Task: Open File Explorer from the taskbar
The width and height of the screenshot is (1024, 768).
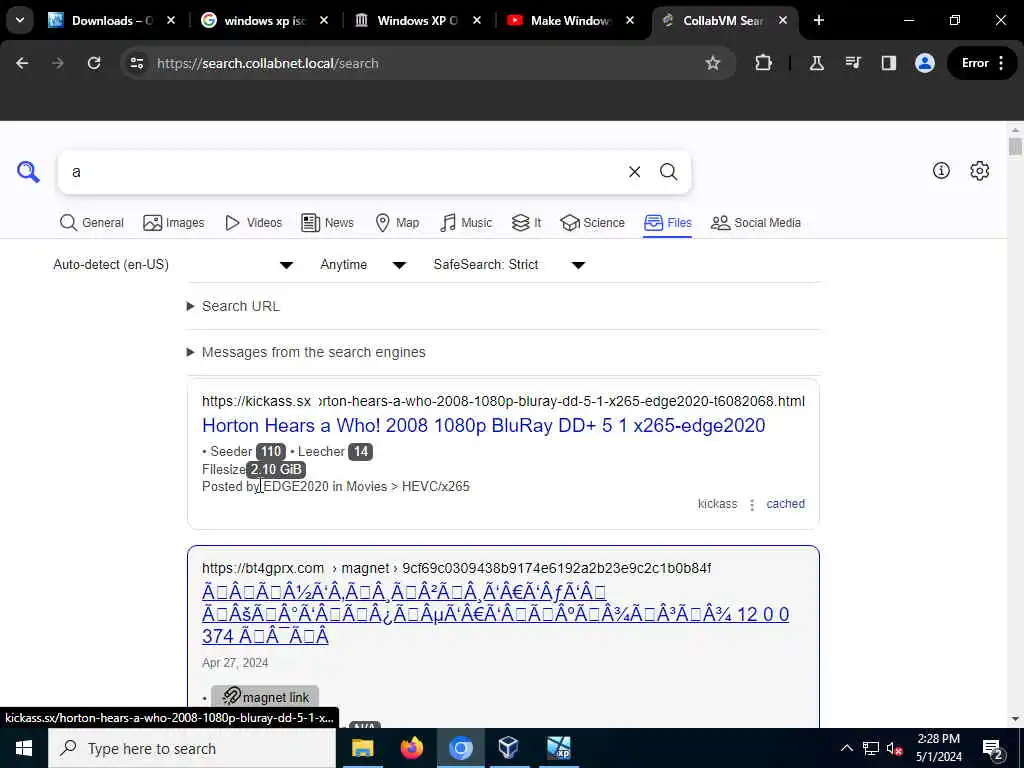Action: 362,748
